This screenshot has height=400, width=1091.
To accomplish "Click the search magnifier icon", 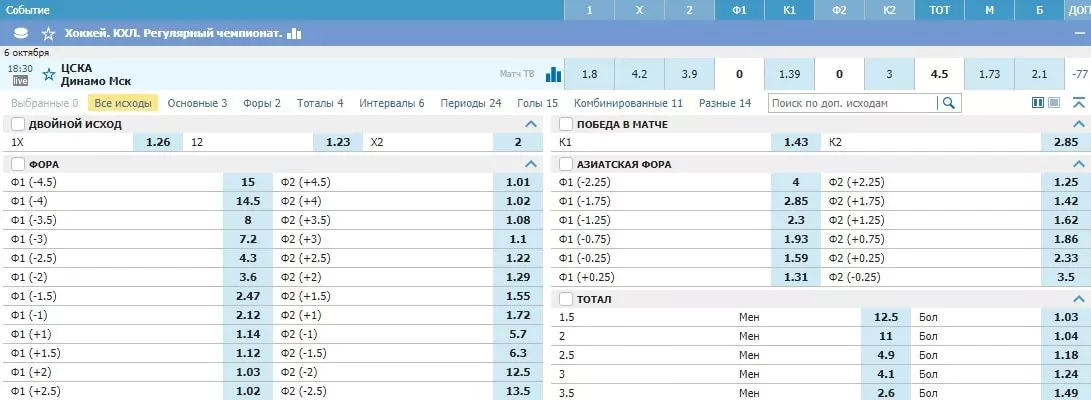I will coord(948,104).
